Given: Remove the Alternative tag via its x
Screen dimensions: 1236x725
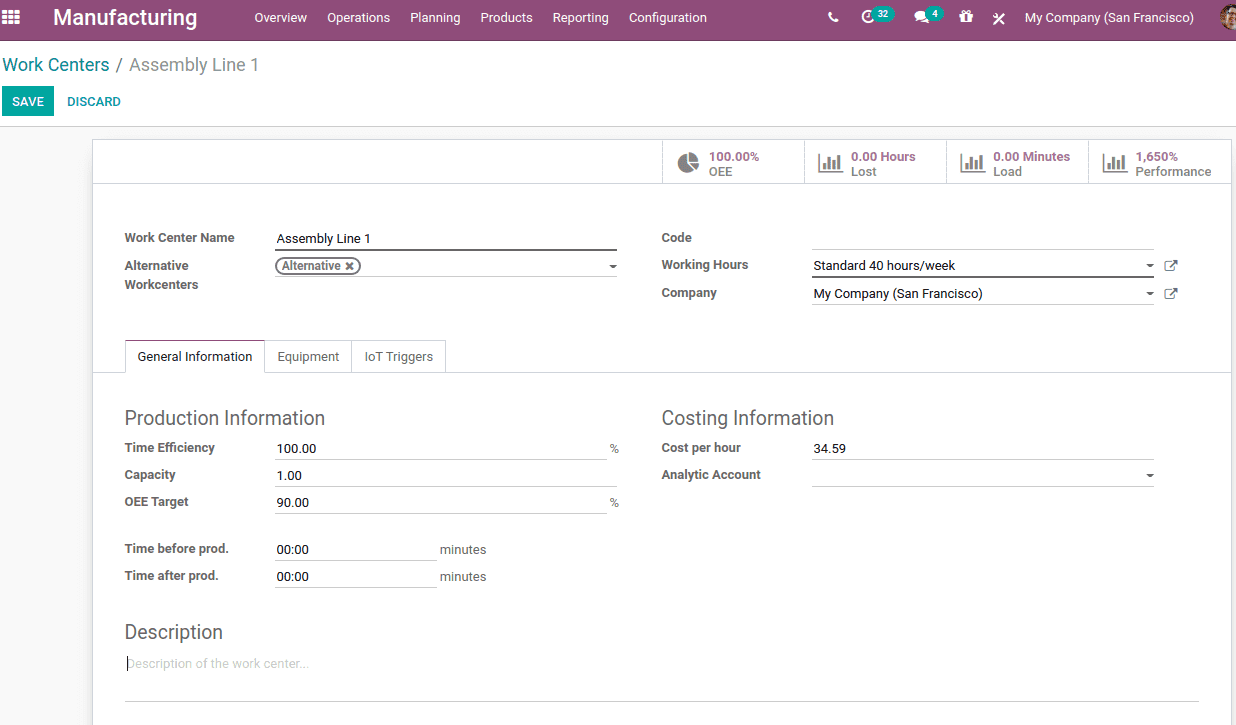Looking at the screenshot, I should (x=349, y=266).
